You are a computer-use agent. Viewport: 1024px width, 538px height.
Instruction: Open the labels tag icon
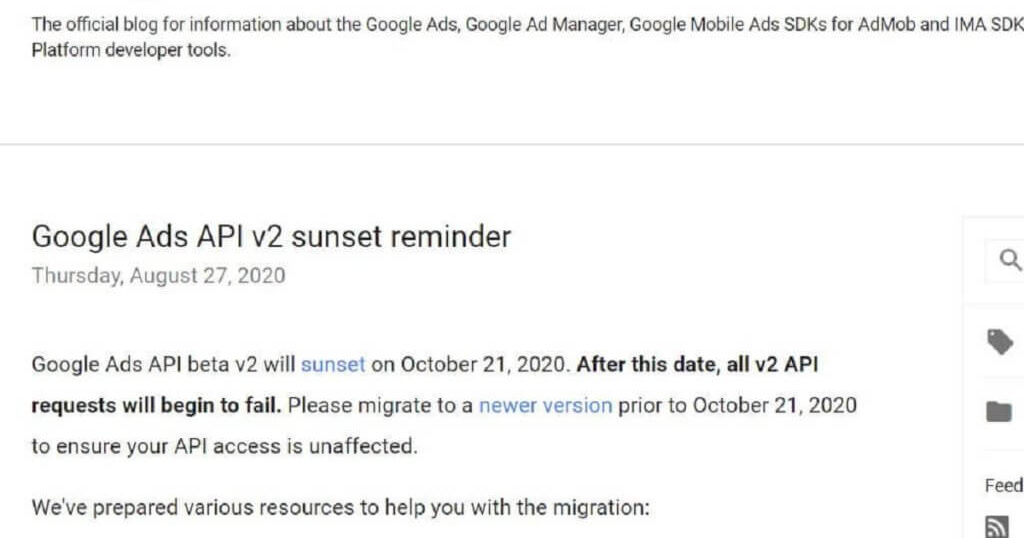click(1000, 341)
